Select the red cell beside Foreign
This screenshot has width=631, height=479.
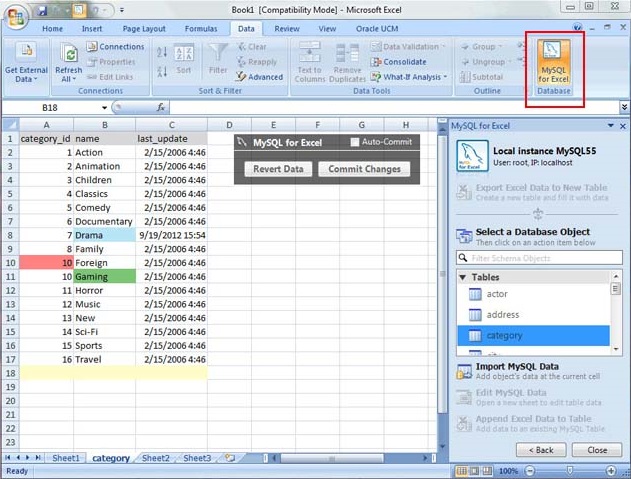tap(46, 263)
